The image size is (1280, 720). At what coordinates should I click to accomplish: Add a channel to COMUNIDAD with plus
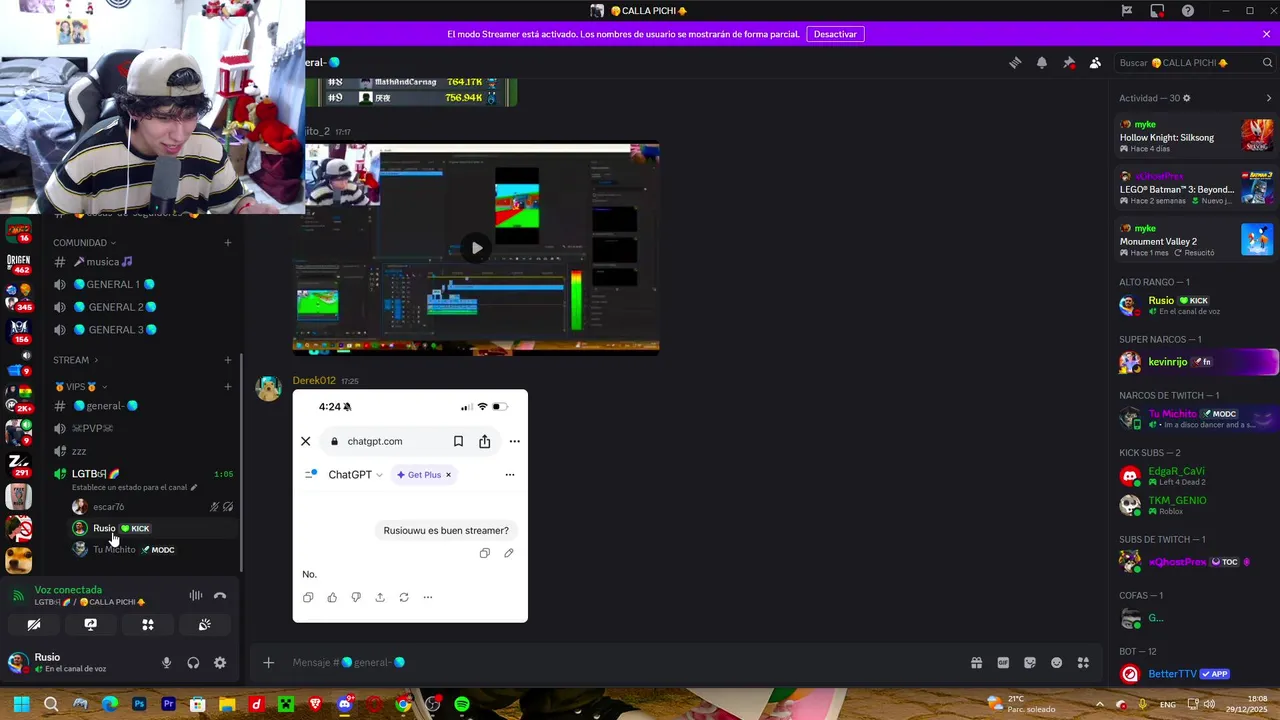228,243
